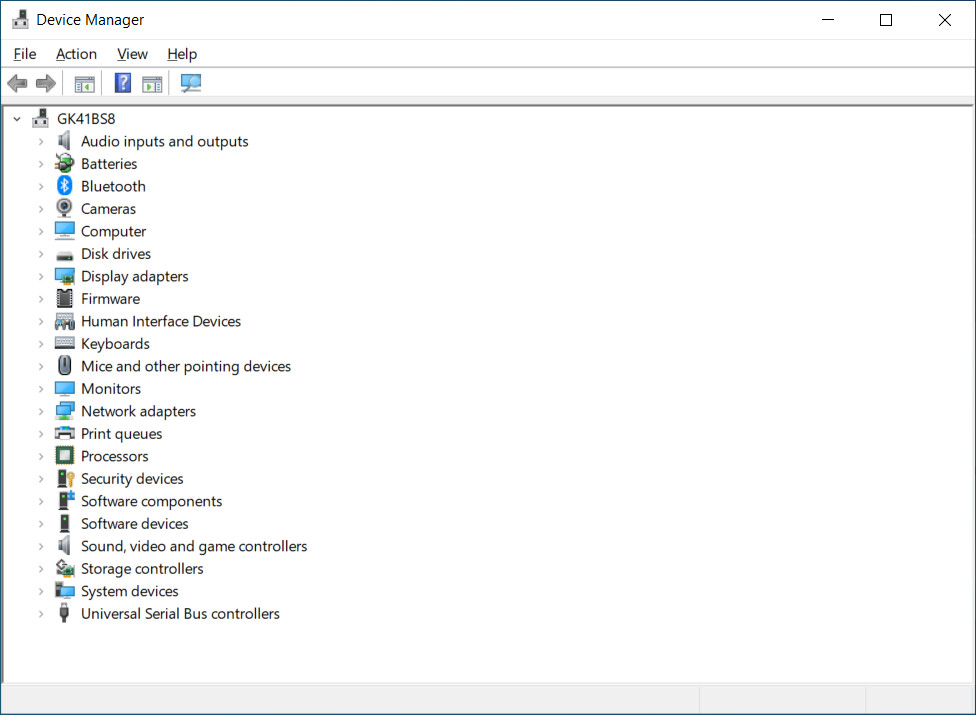This screenshot has width=976, height=715.
Task: Click the Security devices key icon
Action: point(65,479)
